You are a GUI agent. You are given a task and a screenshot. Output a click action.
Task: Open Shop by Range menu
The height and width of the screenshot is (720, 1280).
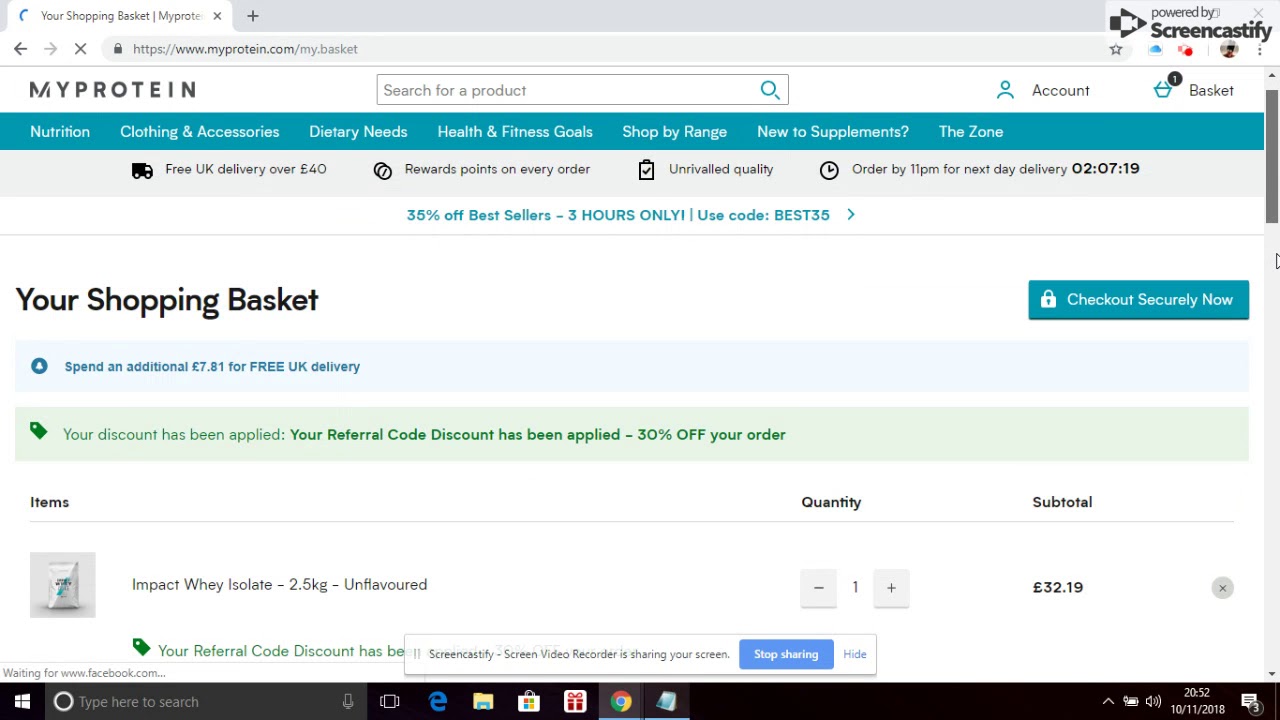(675, 132)
